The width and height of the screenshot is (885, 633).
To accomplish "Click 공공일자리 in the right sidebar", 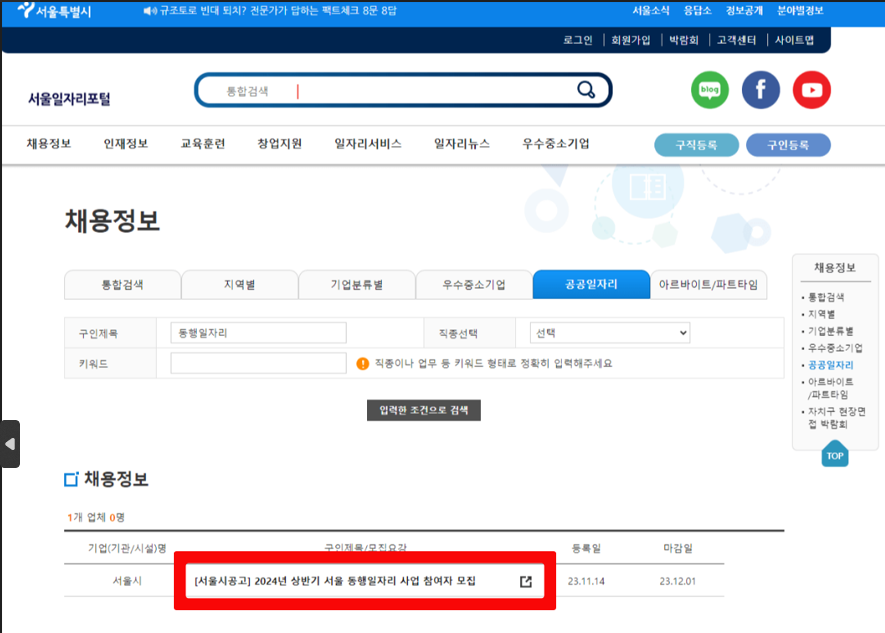I will (x=831, y=365).
